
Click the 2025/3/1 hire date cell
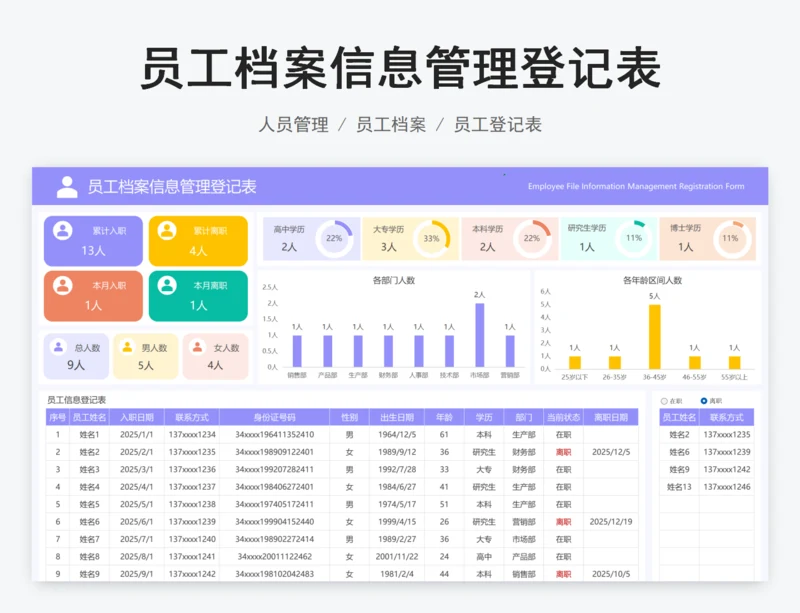click(x=136, y=470)
